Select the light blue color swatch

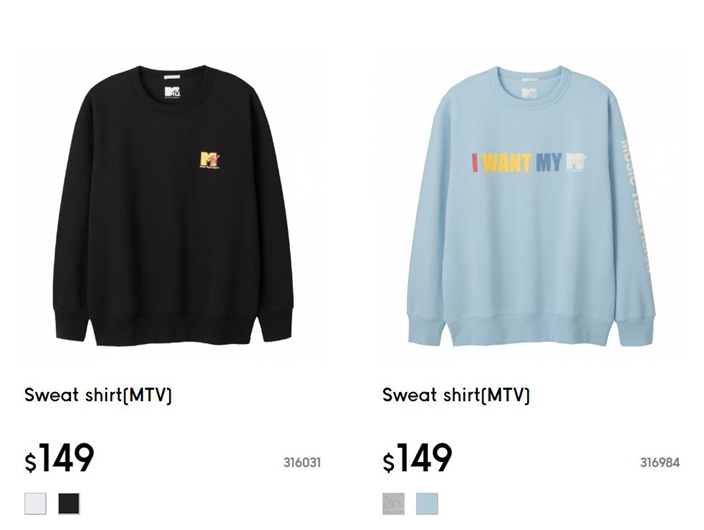pyautogui.click(x=427, y=504)
